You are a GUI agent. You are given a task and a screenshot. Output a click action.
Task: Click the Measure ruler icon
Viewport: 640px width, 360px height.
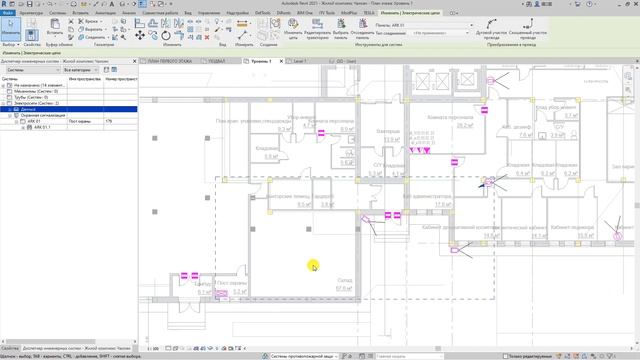click(x=242, y=24)
